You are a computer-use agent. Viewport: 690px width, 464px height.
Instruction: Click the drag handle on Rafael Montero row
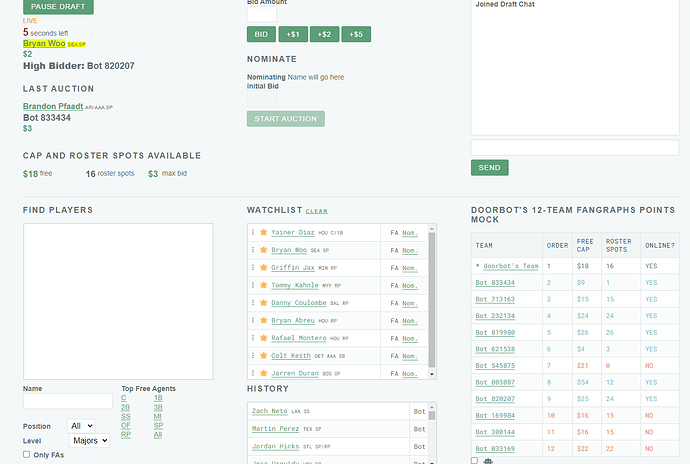[253, 338]
